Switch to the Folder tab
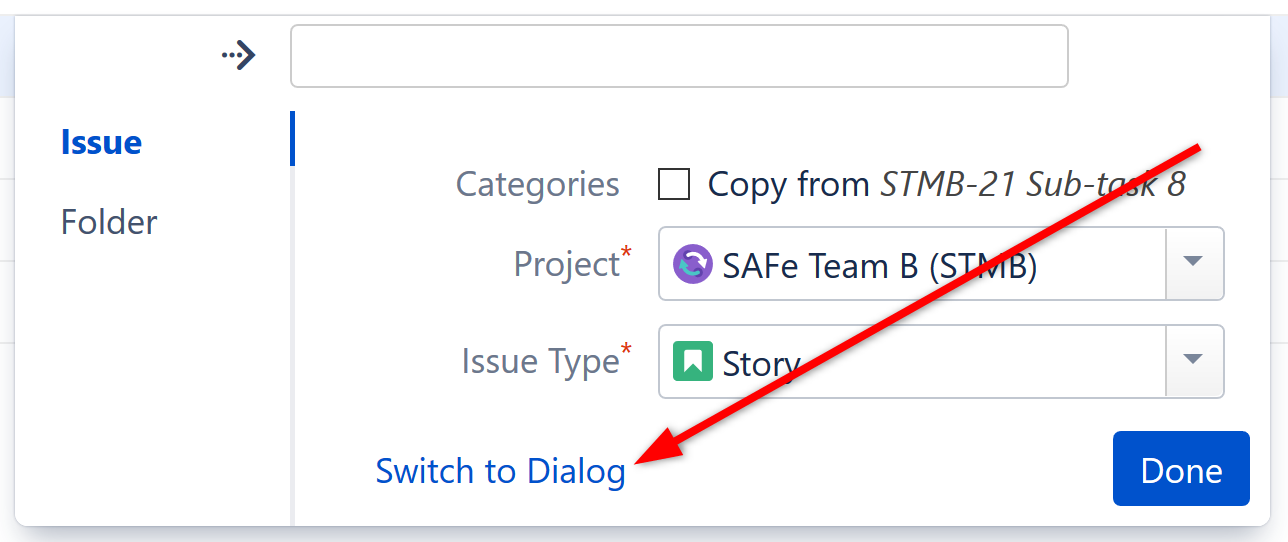This screenshot has width=1288, height=542. click(x=109, y=222)
